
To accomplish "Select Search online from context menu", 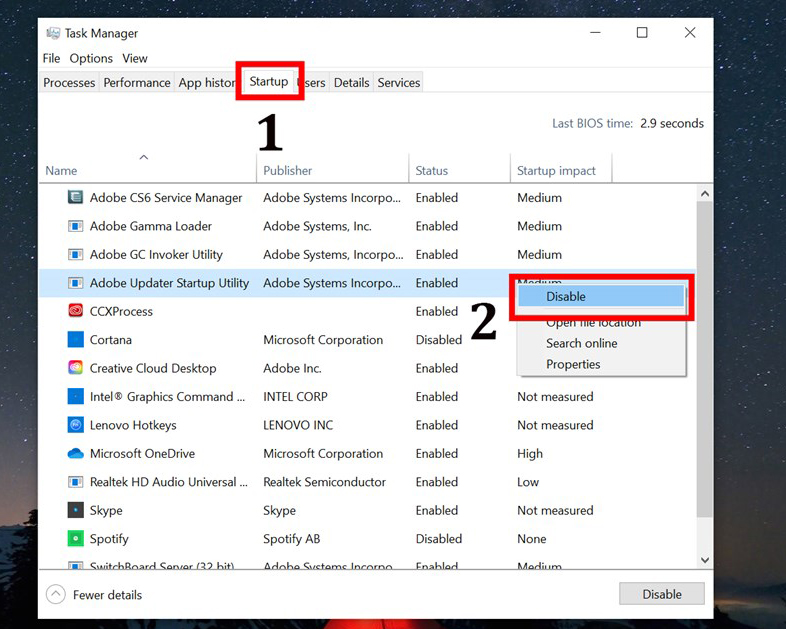I will (581, 343).
